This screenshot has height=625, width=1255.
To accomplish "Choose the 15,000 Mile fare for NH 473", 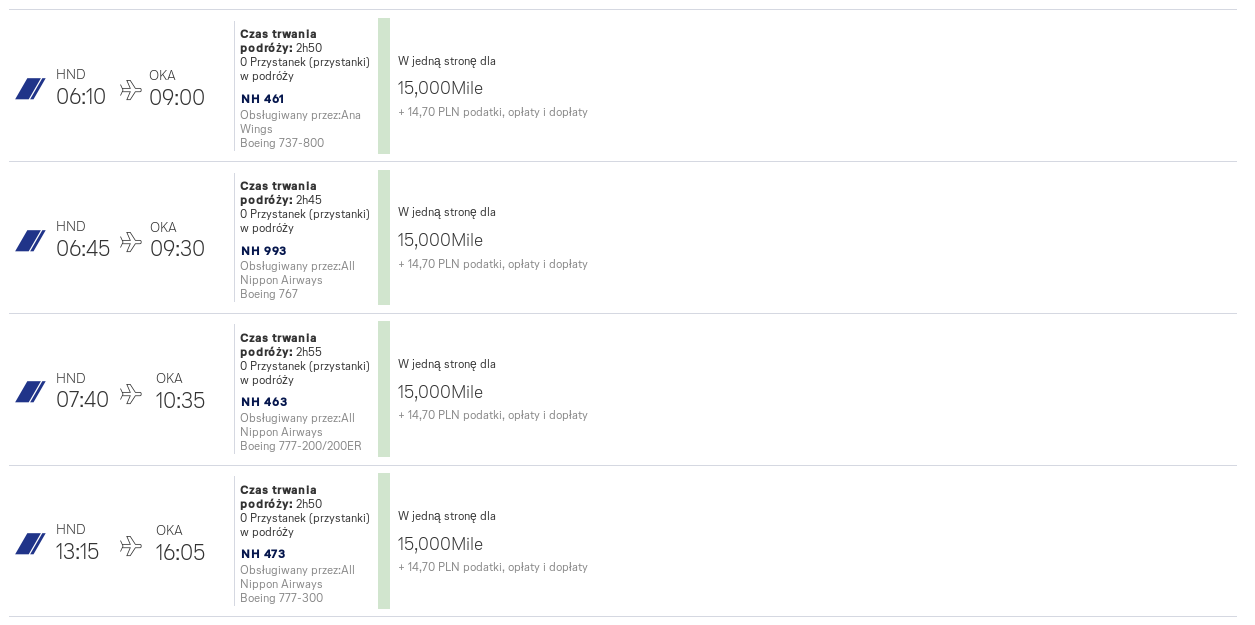I will 440,544.
